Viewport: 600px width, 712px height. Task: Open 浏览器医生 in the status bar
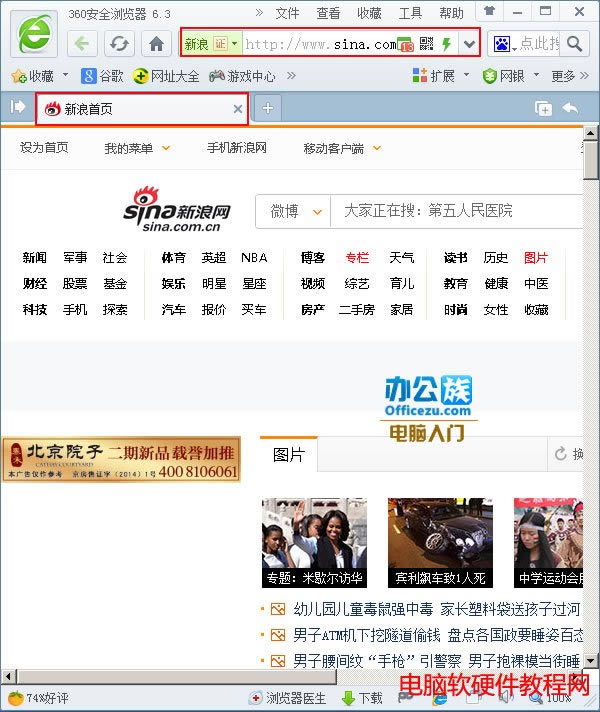coord(288,698)
